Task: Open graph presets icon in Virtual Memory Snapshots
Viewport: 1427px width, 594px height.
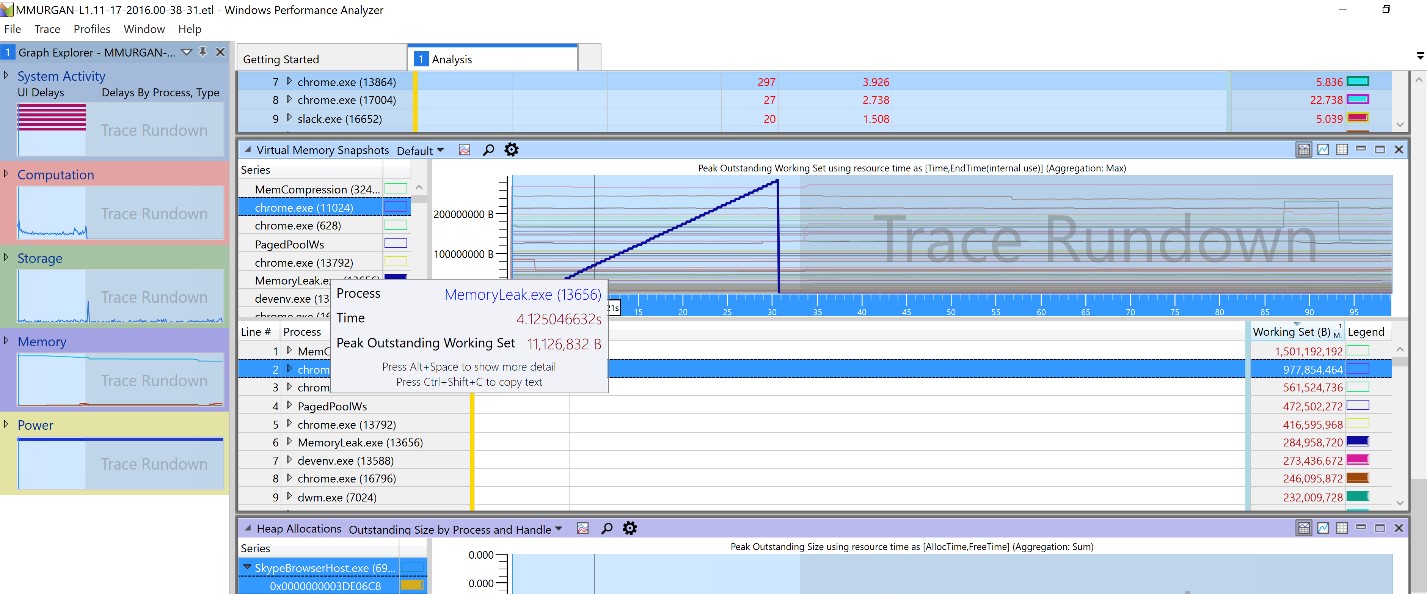Action: pyautogui.click(x=465, y=150)
